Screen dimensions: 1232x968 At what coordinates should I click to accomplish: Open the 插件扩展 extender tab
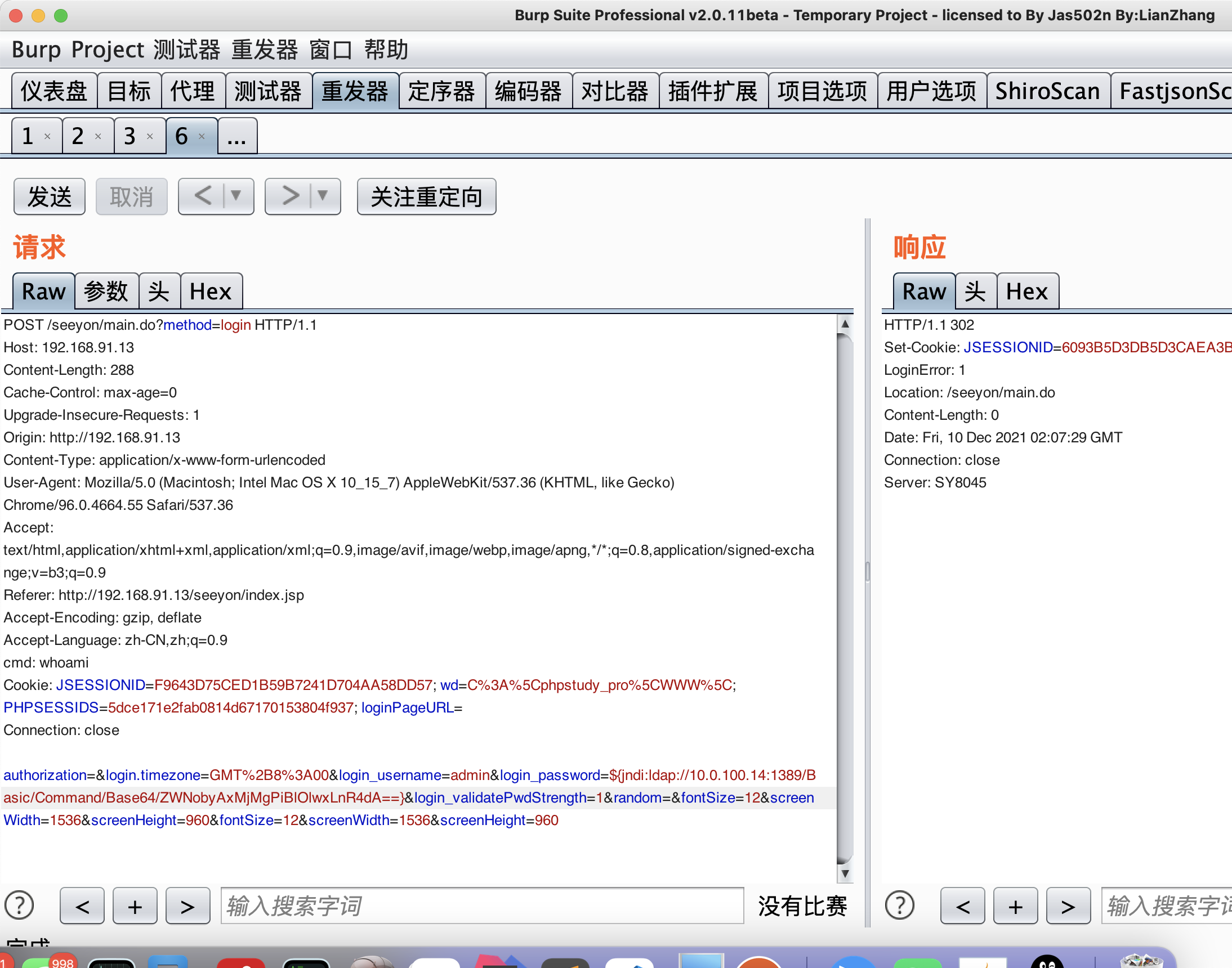714,91
